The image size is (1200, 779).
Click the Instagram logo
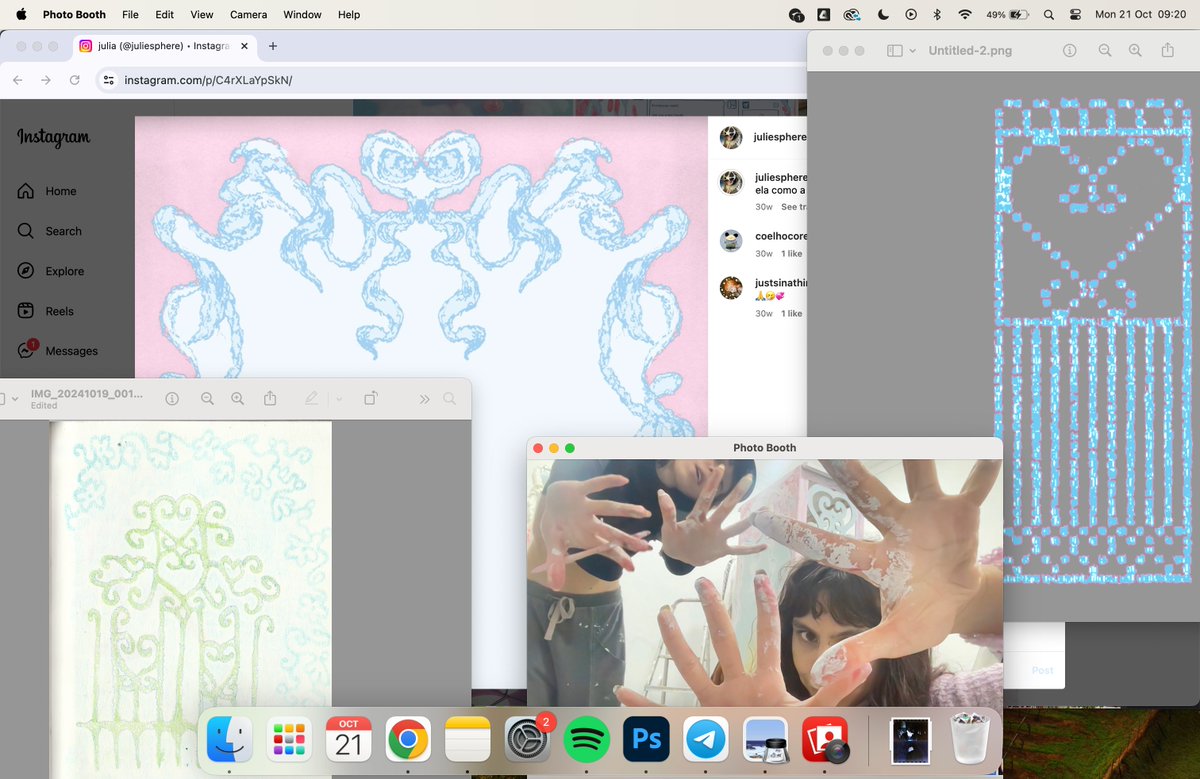coord(53,138)
